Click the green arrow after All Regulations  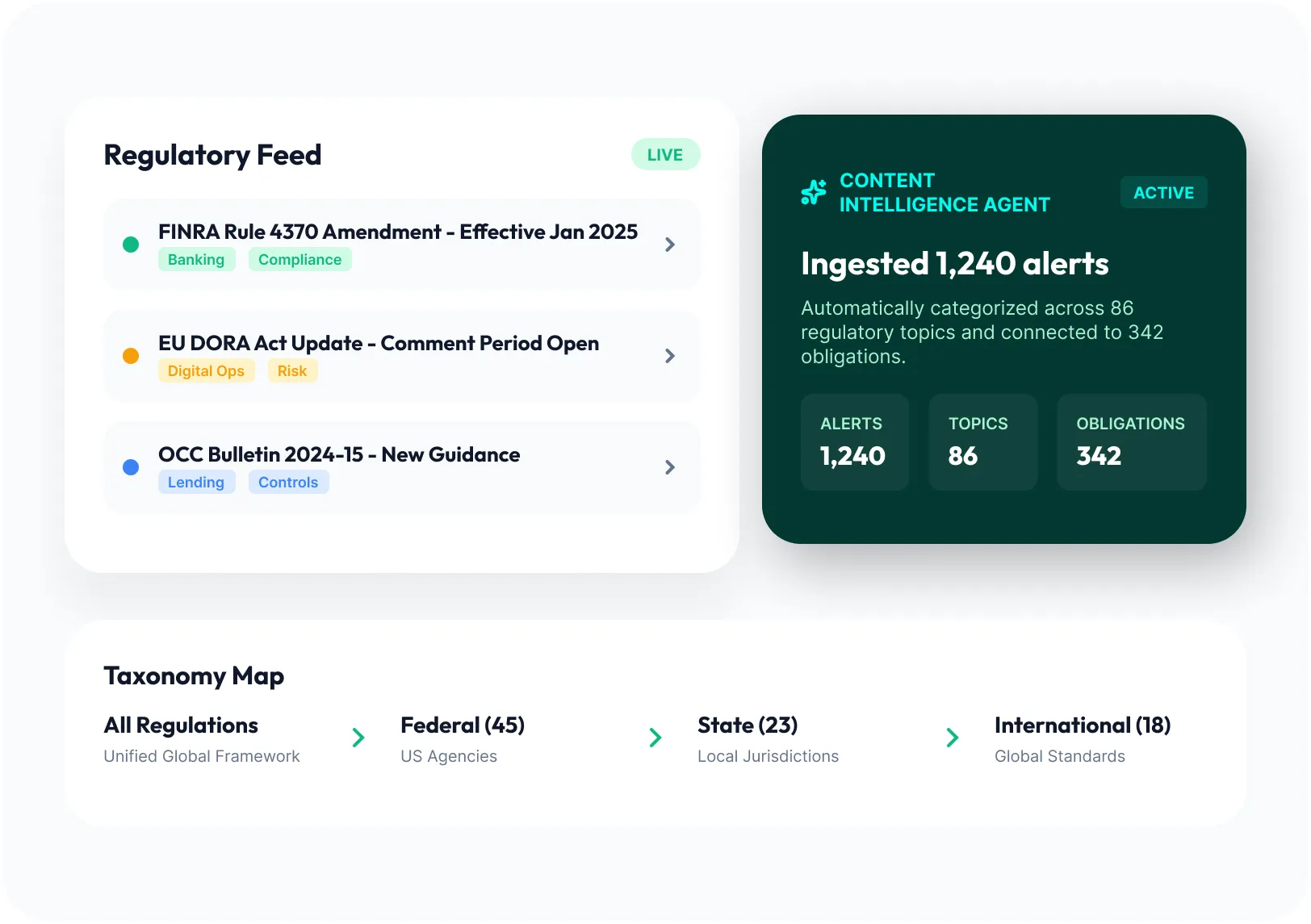click(358, 738)
